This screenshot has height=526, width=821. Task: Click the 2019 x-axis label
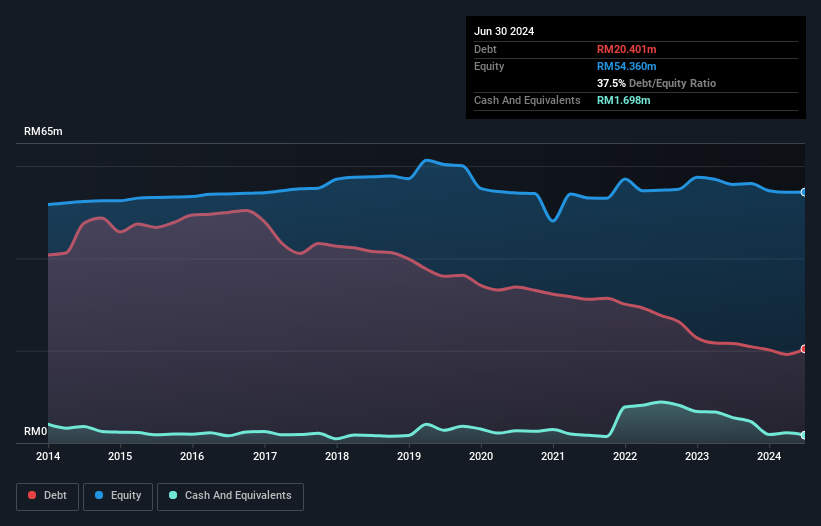tap(409, 456)
